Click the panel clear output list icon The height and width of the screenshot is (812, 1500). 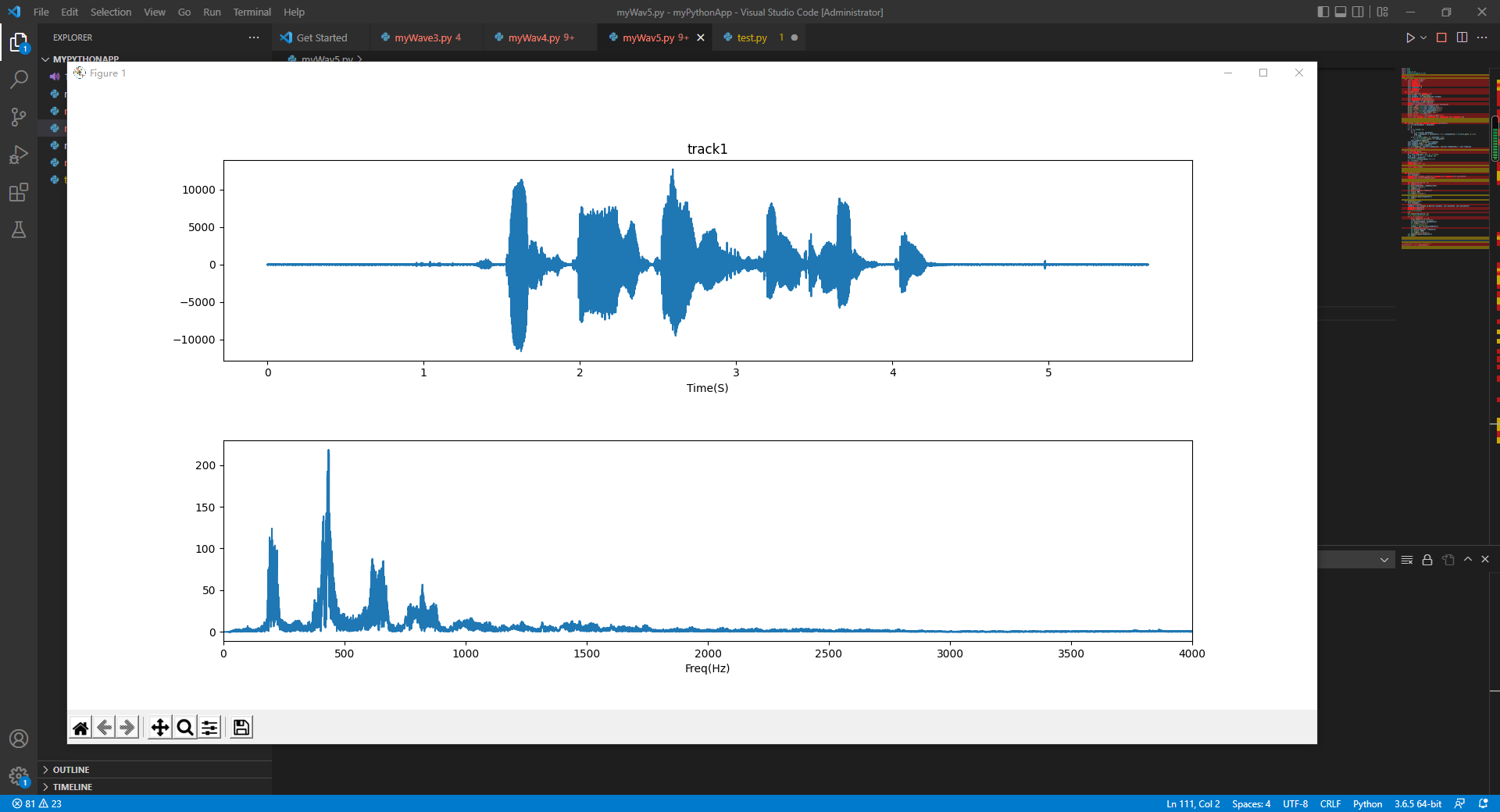(x=1407, y=560)
